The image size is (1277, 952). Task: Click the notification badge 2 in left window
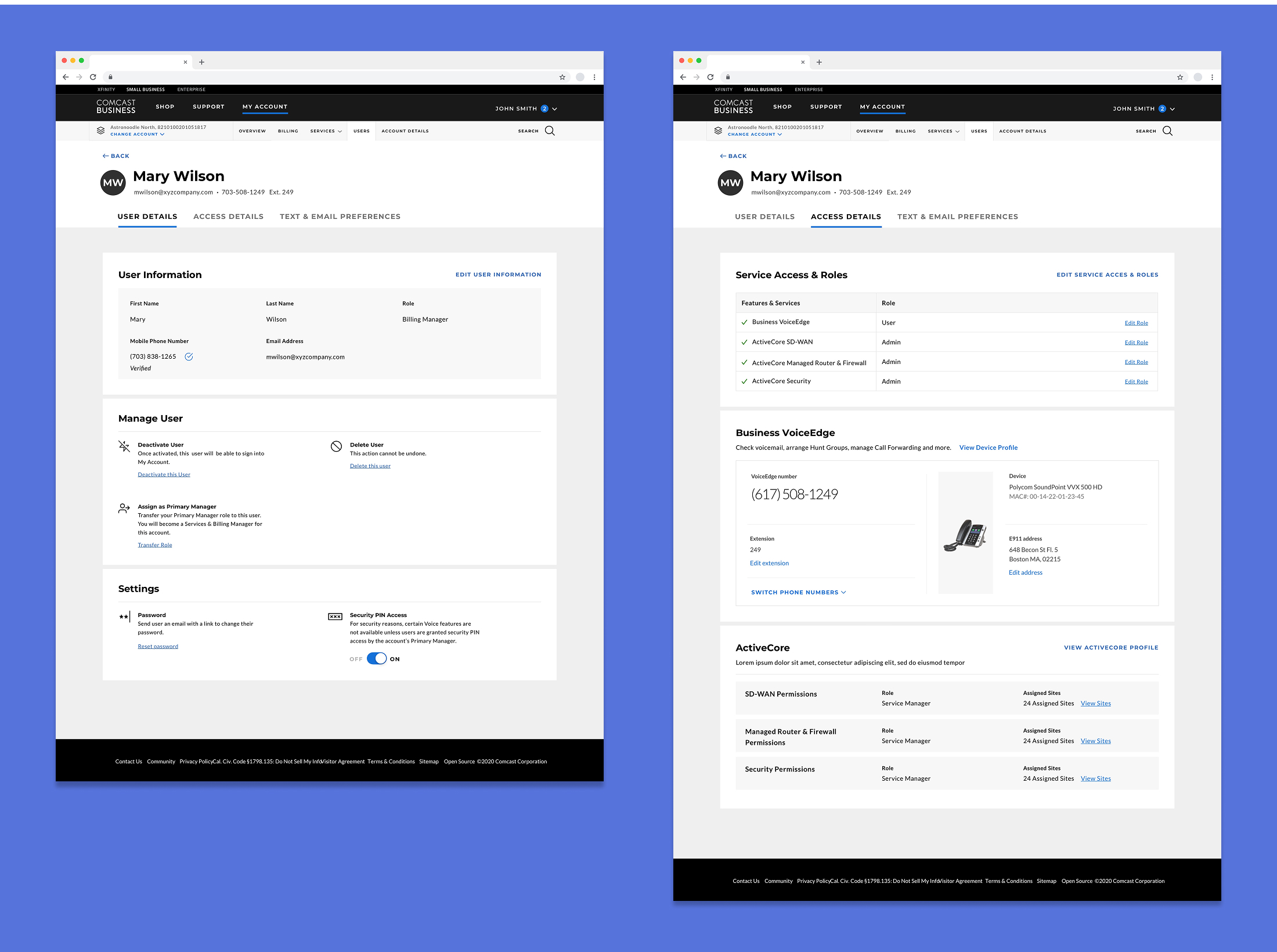click(x=544, y=109)
